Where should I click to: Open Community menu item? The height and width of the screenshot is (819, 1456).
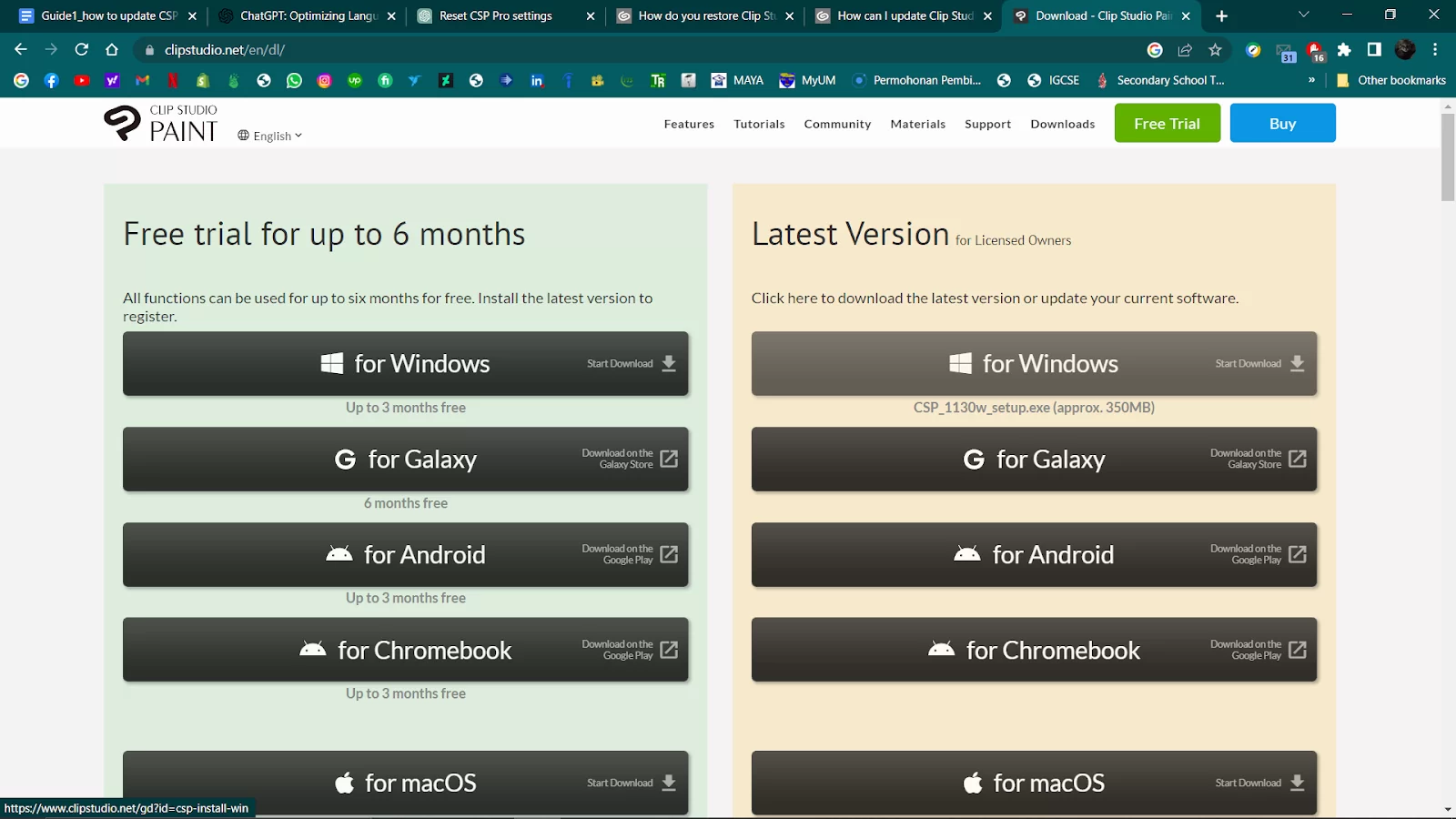[837, 124]
